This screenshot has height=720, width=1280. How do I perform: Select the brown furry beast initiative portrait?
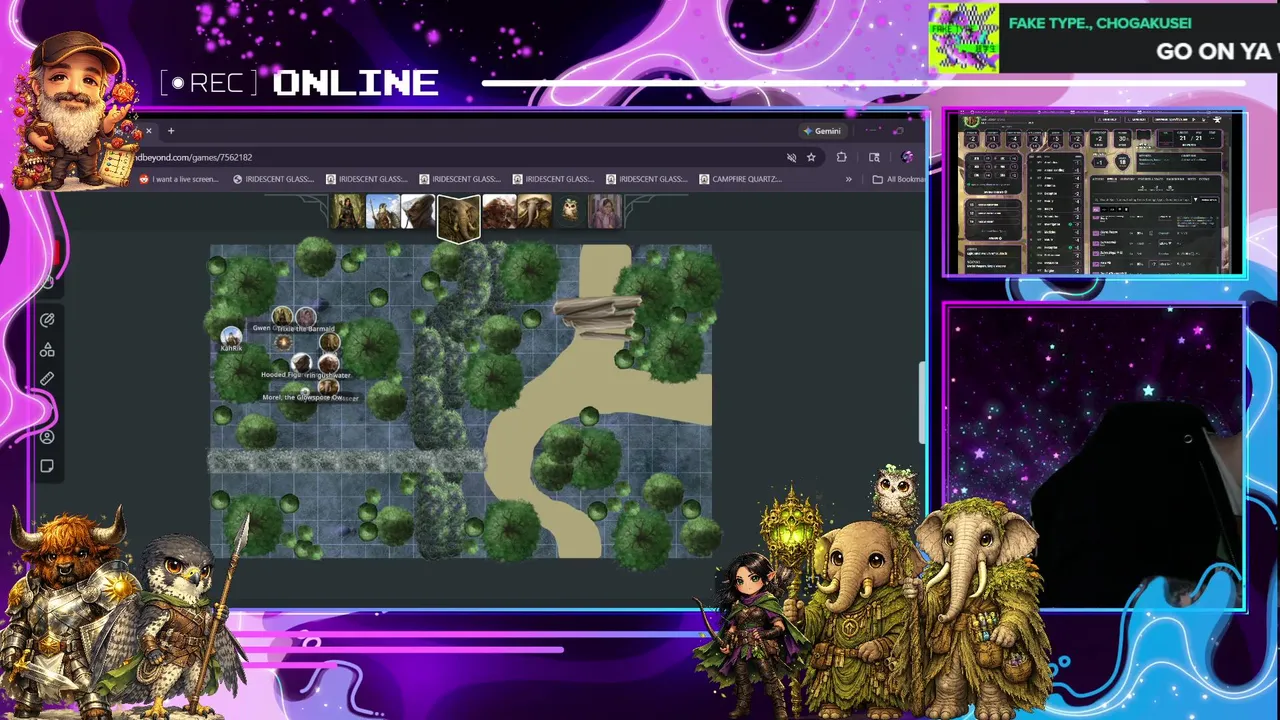click(499, 212)
